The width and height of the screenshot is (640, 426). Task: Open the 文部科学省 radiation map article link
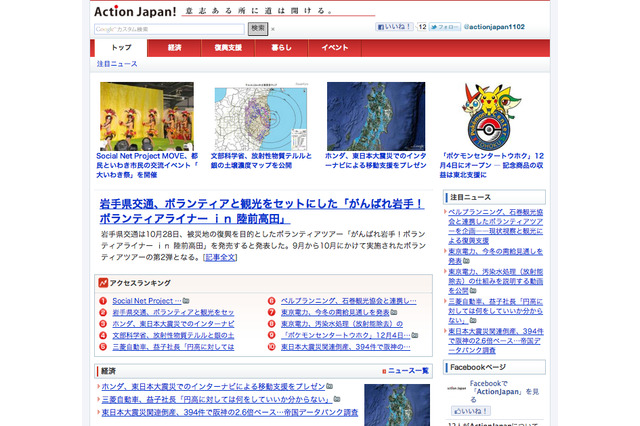click(x=261, y=161)
